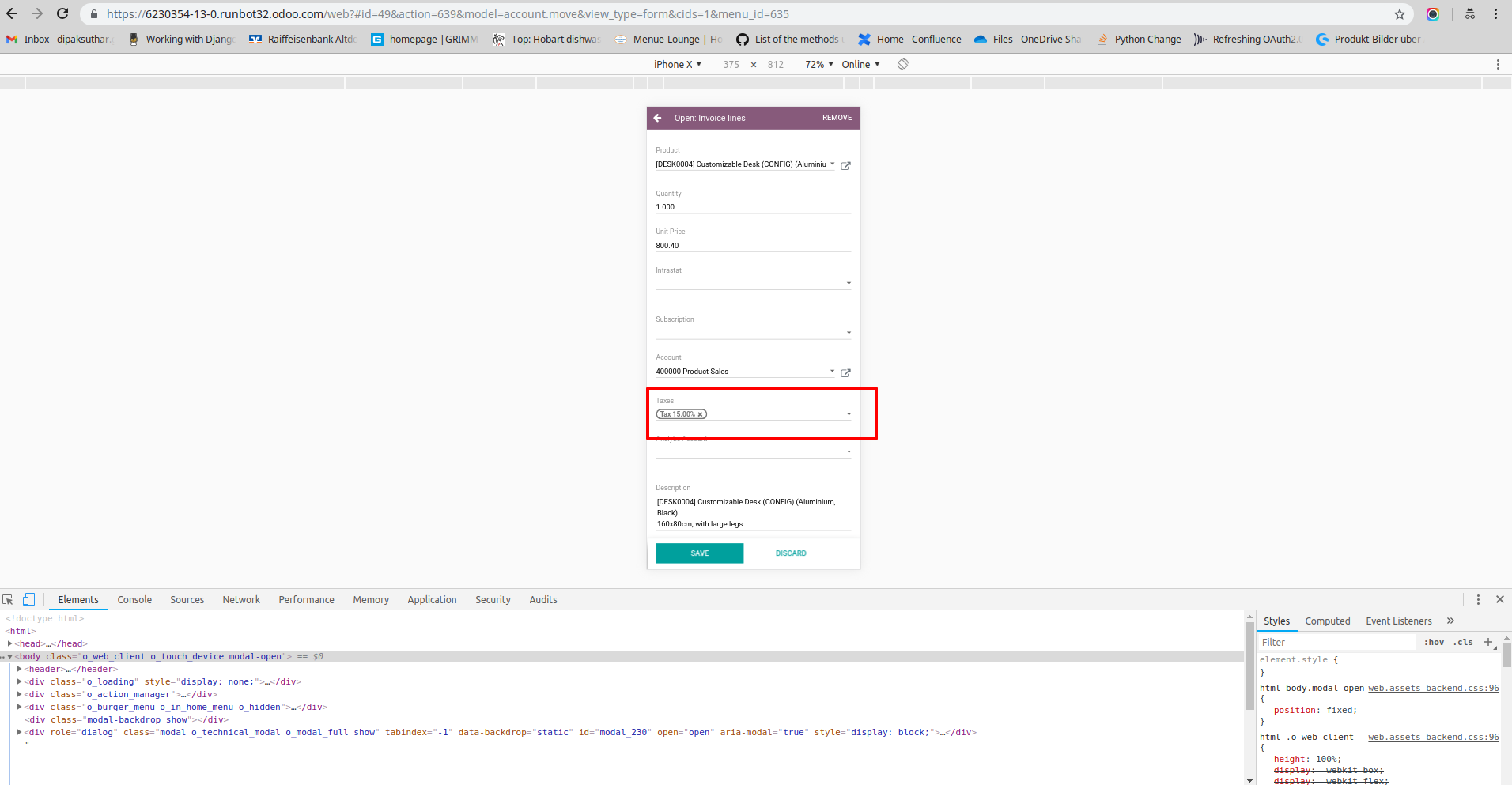Expand the body element in the Elements tree
The image size is (1512, 785).
(x=9, y=656)
